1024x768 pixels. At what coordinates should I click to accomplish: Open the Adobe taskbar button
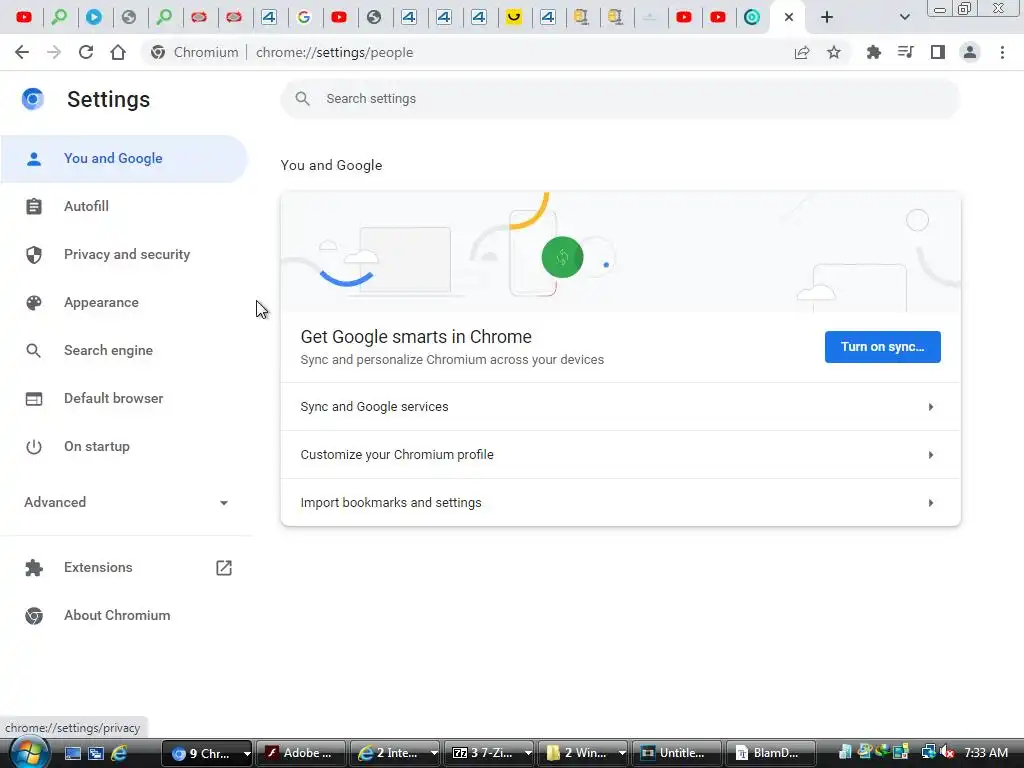pyautogui.click(x=300, y=753)
